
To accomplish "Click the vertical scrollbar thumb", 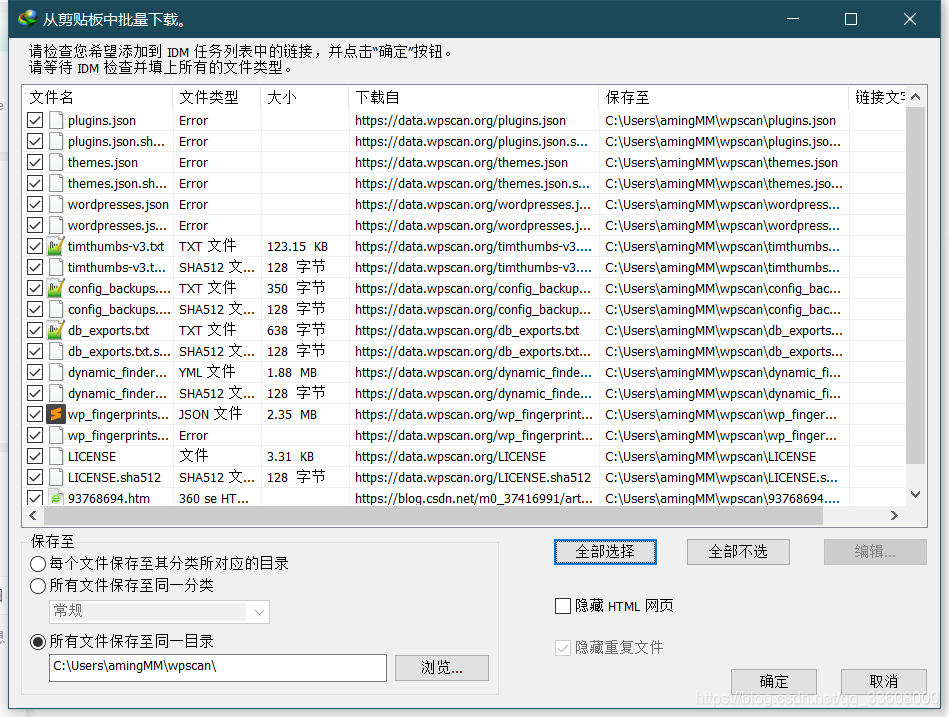I will coord(916,286).
